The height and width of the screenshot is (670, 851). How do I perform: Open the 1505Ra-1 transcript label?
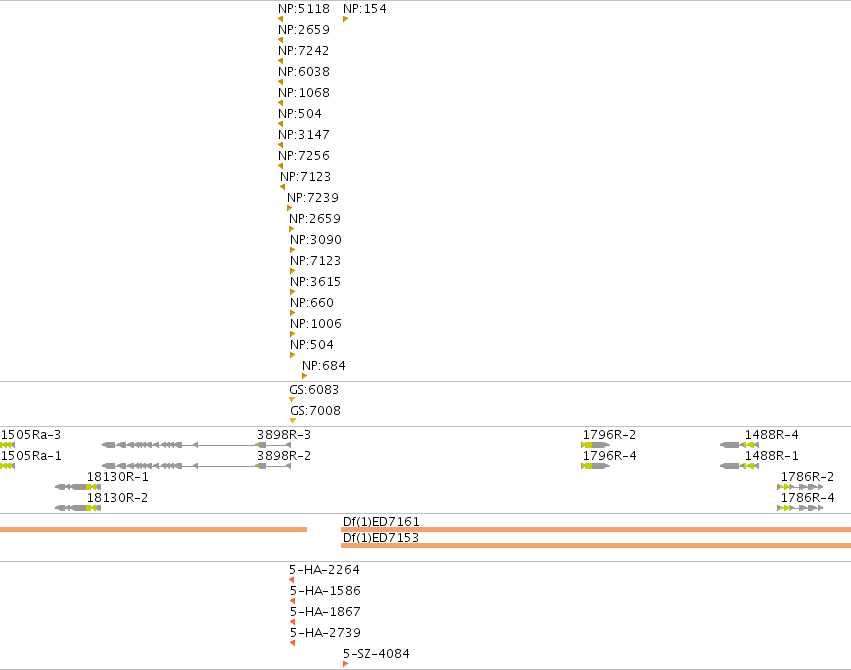(31, 456)
